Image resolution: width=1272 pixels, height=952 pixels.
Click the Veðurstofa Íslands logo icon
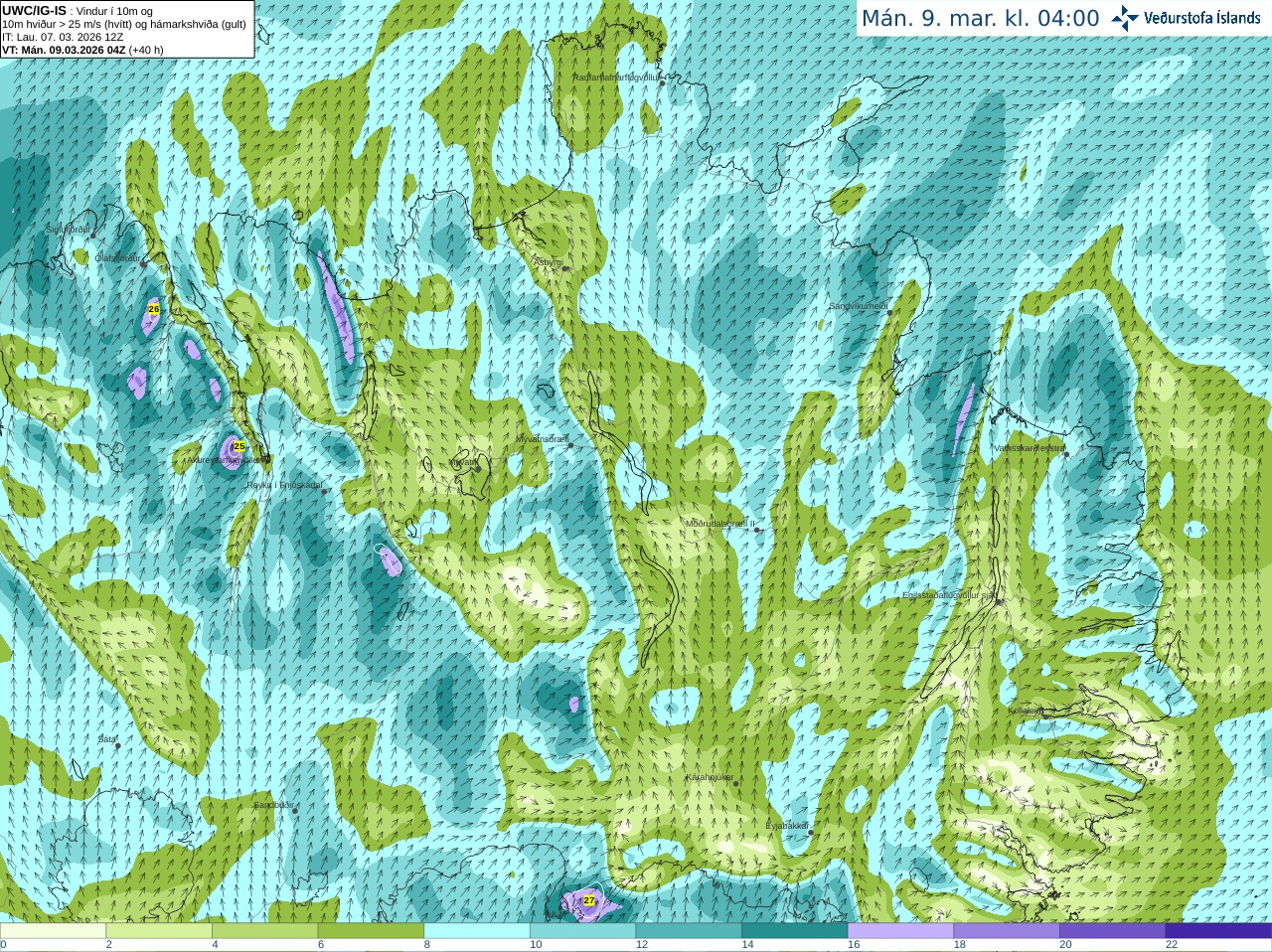tap(1125, 18)
